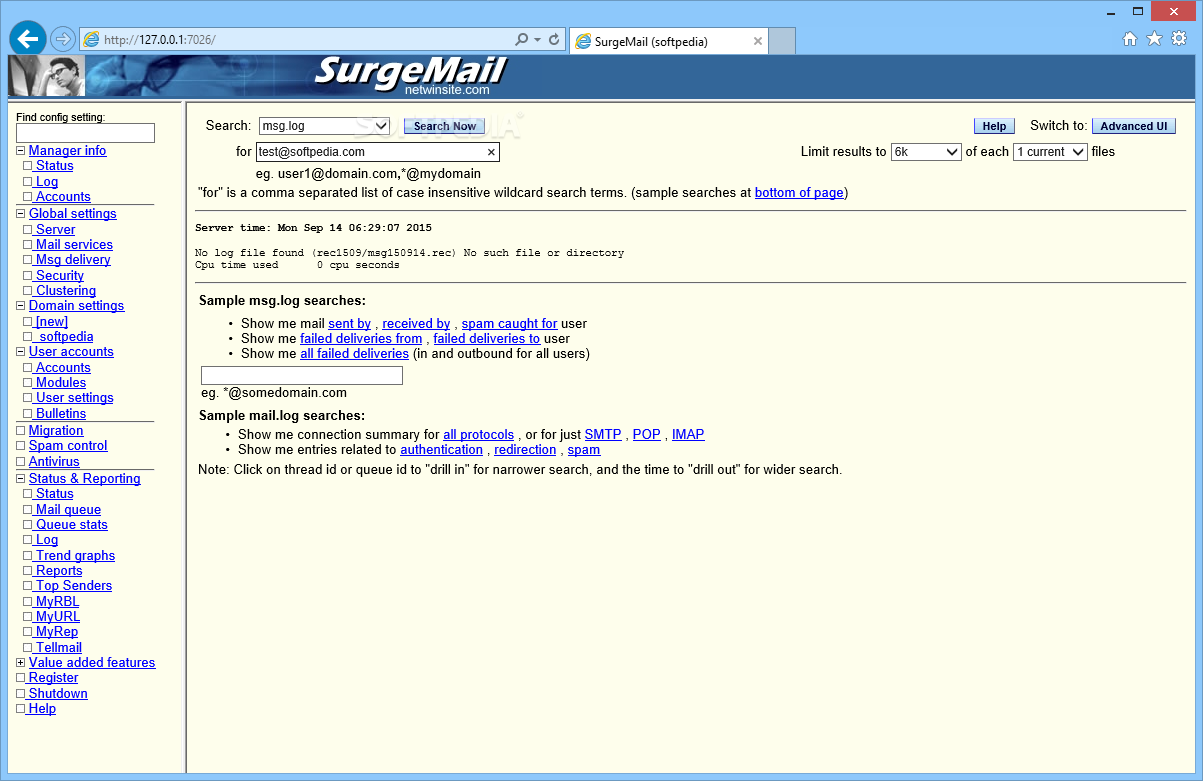
Task: Open the Server settings page
Action: point(53,230)
